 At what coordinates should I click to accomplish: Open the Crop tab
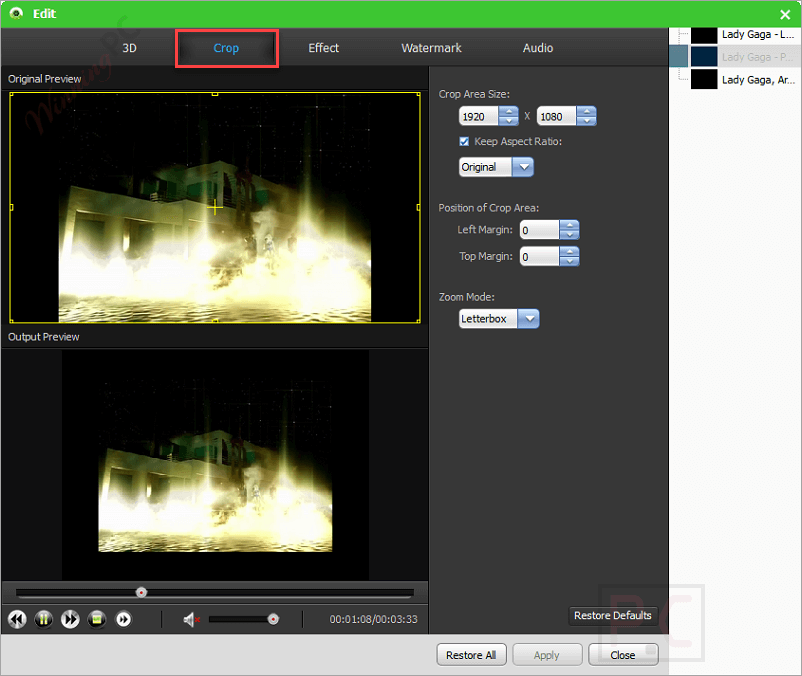point(226,48)
